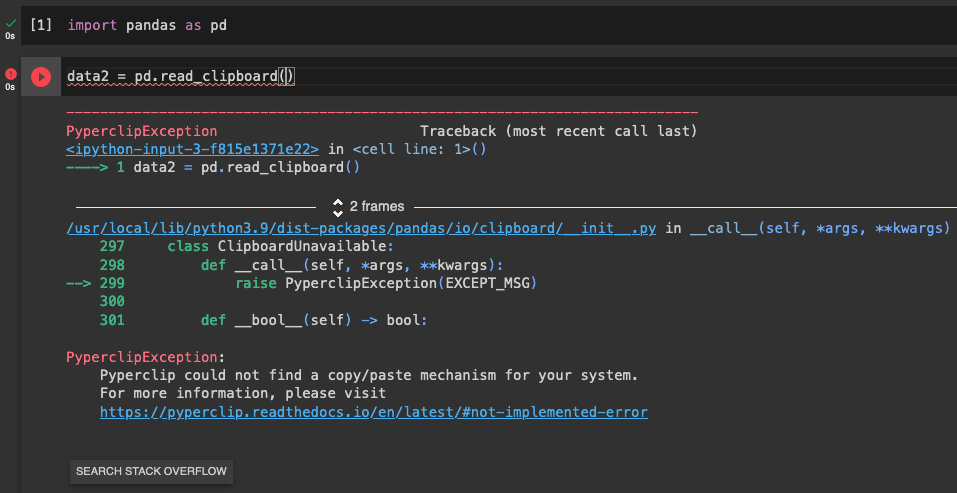Screen dimensions: 957x493
Task: Click the 'Traceback (most recent call last)' text
Action: coord(558,131)
